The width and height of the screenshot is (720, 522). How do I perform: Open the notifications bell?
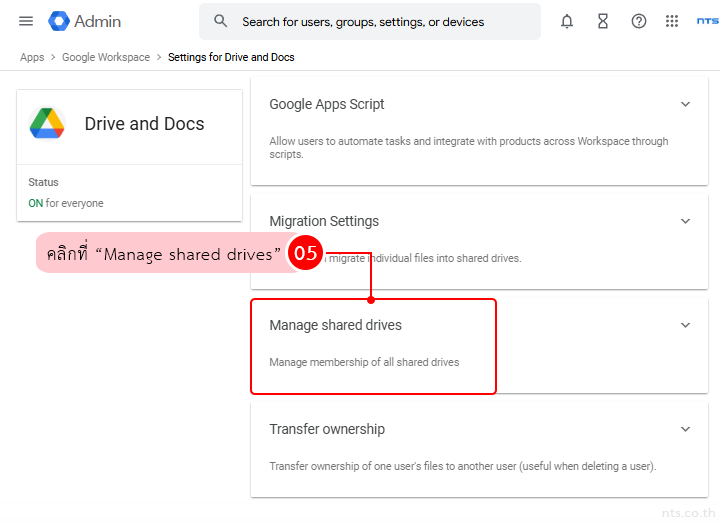tap(567, 21)
